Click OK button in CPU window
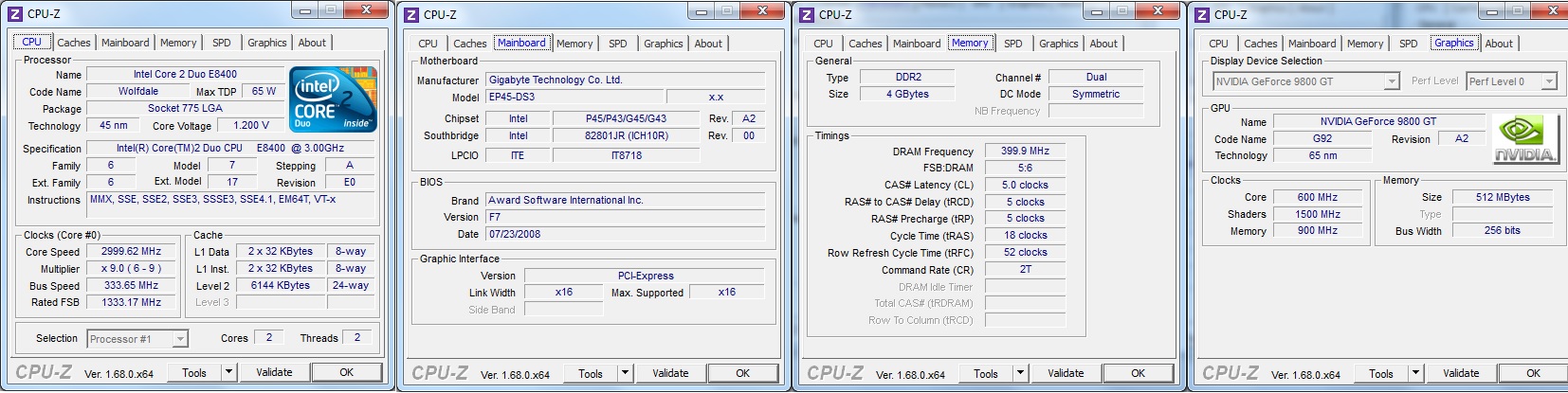The height and width of the screenshot is (393, 1568). click(347, 372)
